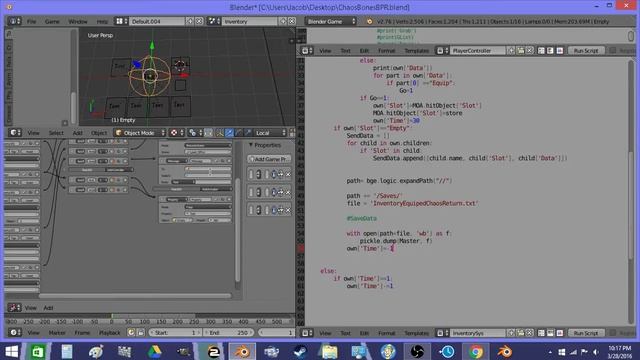Toggle syntax highlighting in upper text editor
640x360 pixels.
pyautogui.click(x=560, y=51)
